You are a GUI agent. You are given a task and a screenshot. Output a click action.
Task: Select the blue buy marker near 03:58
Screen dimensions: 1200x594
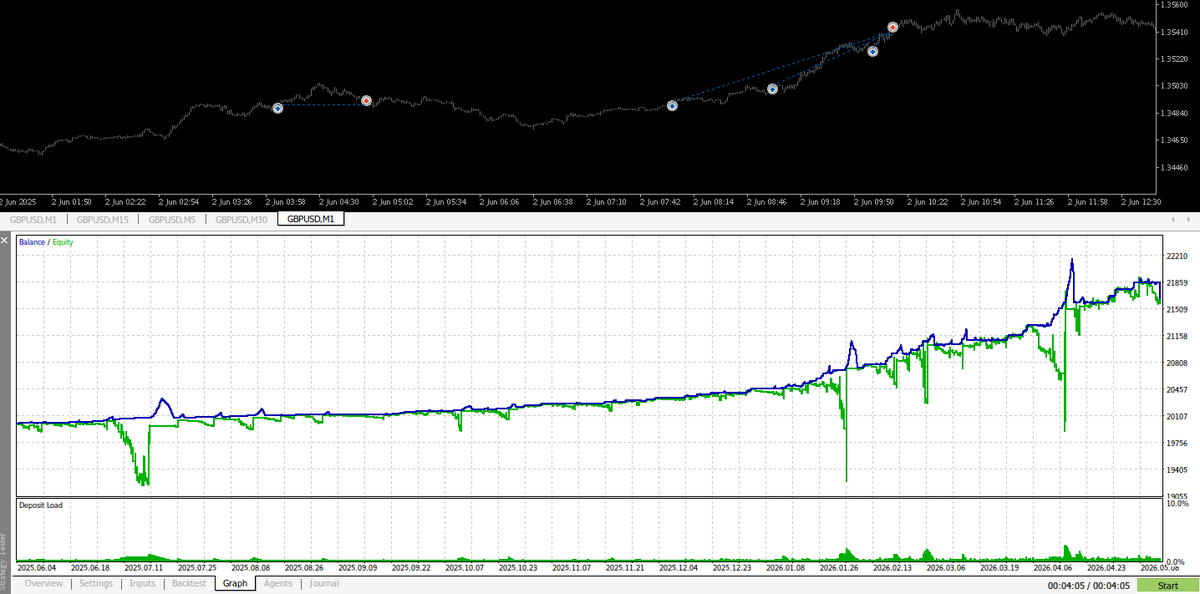(x=278, y=108)
